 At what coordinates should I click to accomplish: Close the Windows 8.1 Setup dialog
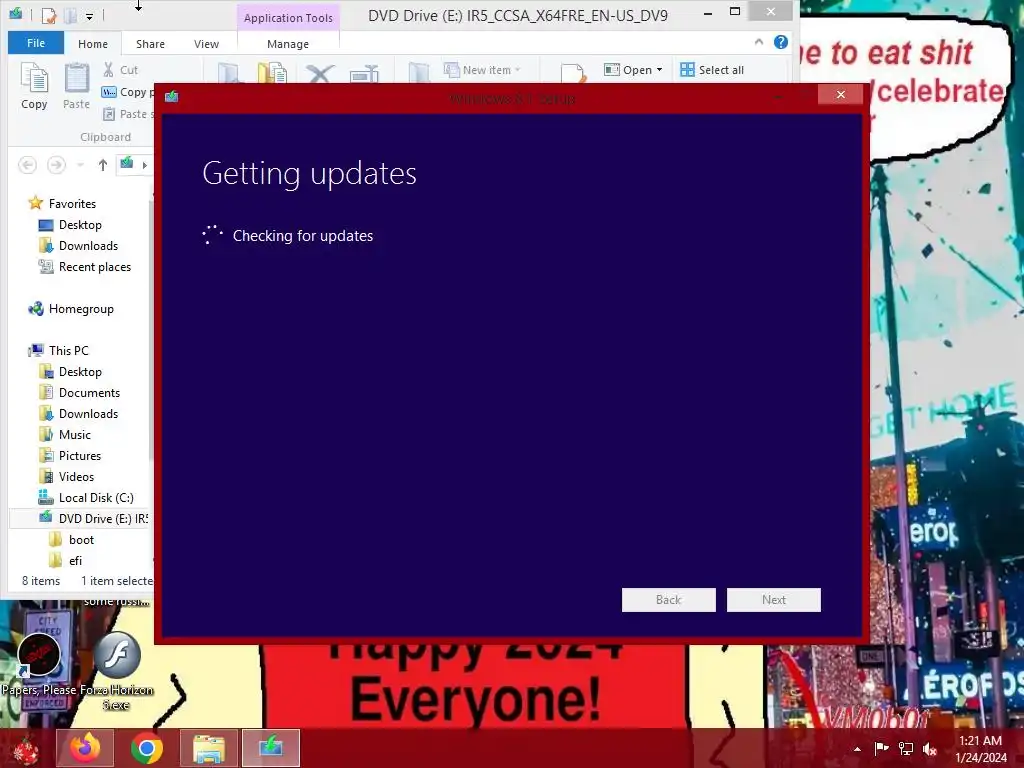pos(840,95)
